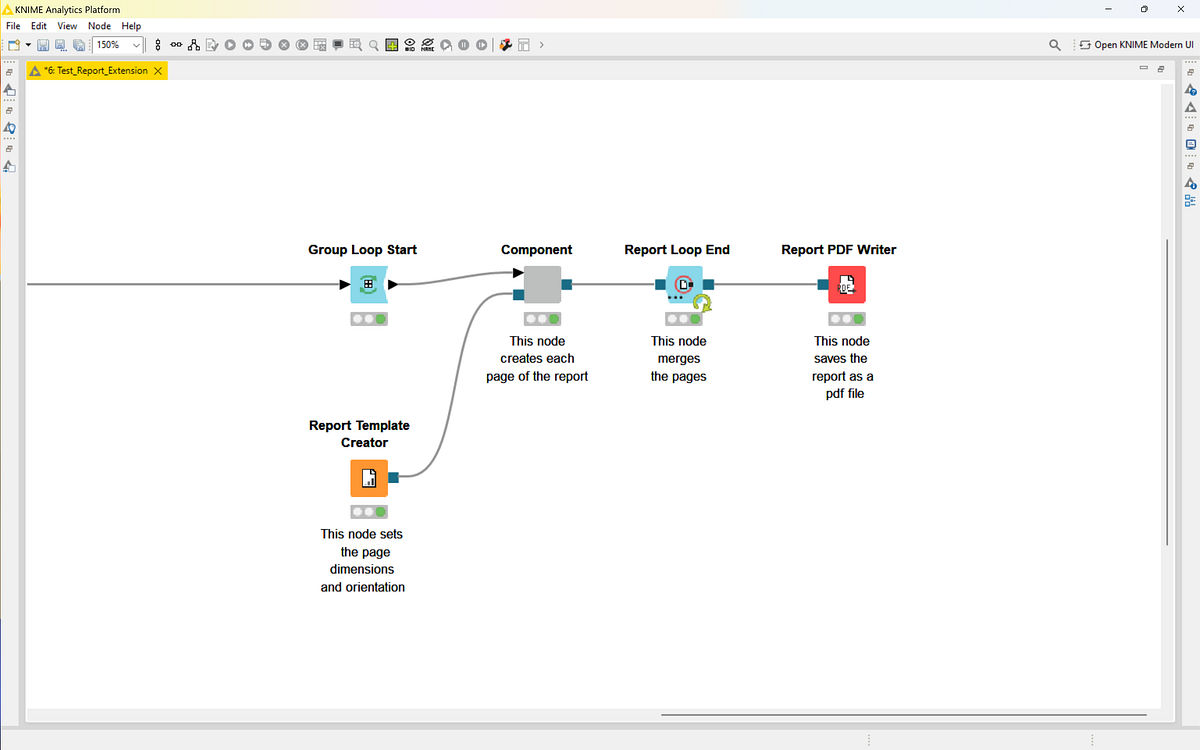Expand hidden toolbar actions with the chevron
Viewport: 1200px width, 750px height.
(x=541, y=44)
